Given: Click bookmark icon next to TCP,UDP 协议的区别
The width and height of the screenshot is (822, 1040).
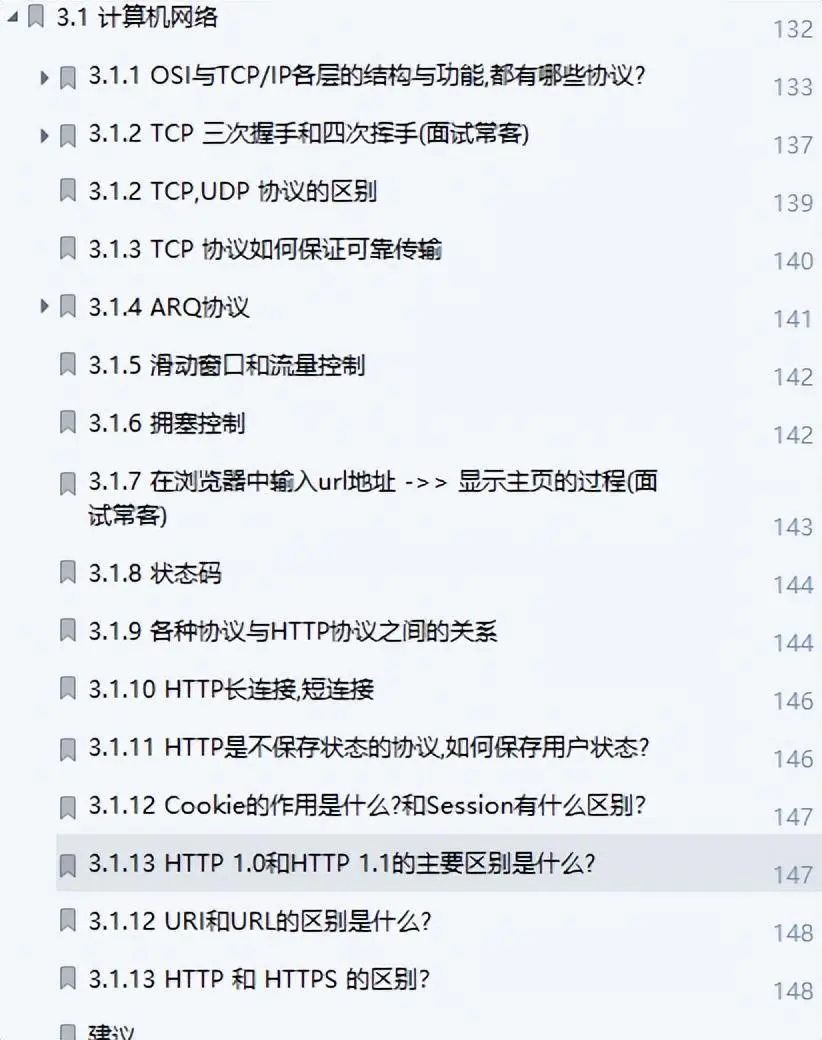Looking at the screenshot, I should tap(68, 191).
